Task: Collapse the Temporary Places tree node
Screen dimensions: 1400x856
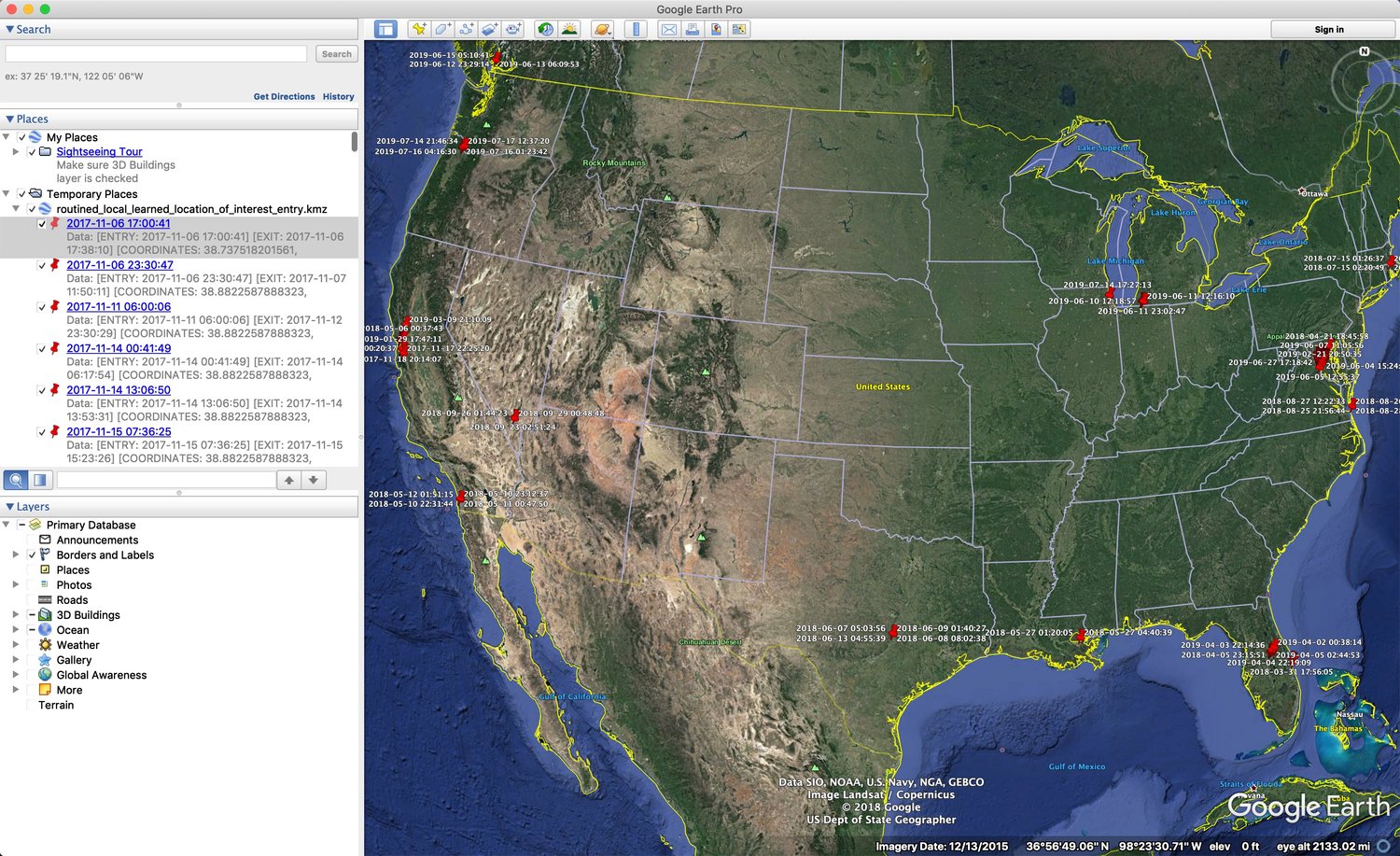Action: pyautogui.click(x=7, y=194)
